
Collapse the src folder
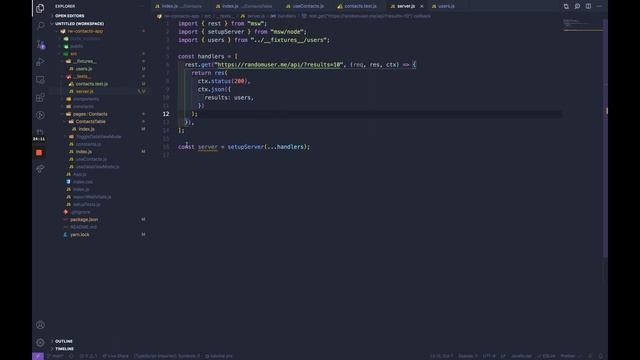pos(73,54)
